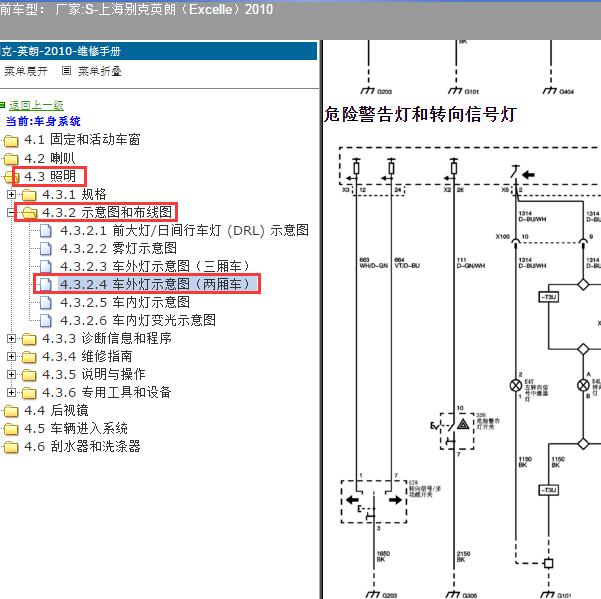Select 4.3.1 规格 folder label
The height and width of the screenshot is (599, 601).
(x=74, y=194)
